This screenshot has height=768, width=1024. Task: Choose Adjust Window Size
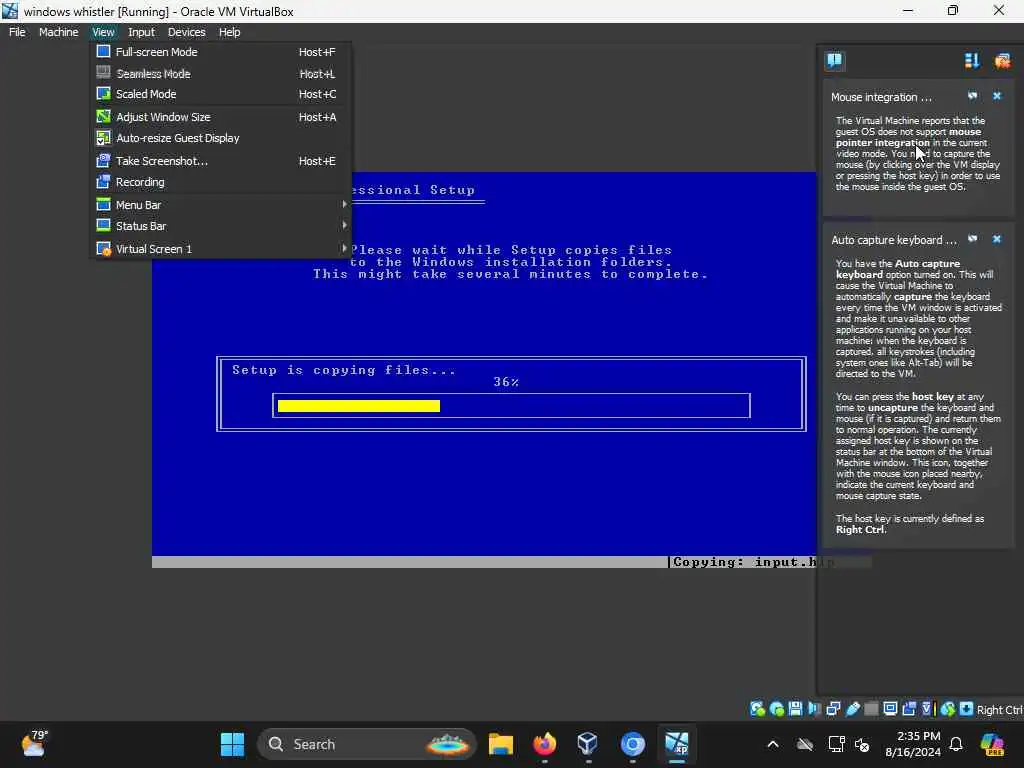[x=221, y=117]
